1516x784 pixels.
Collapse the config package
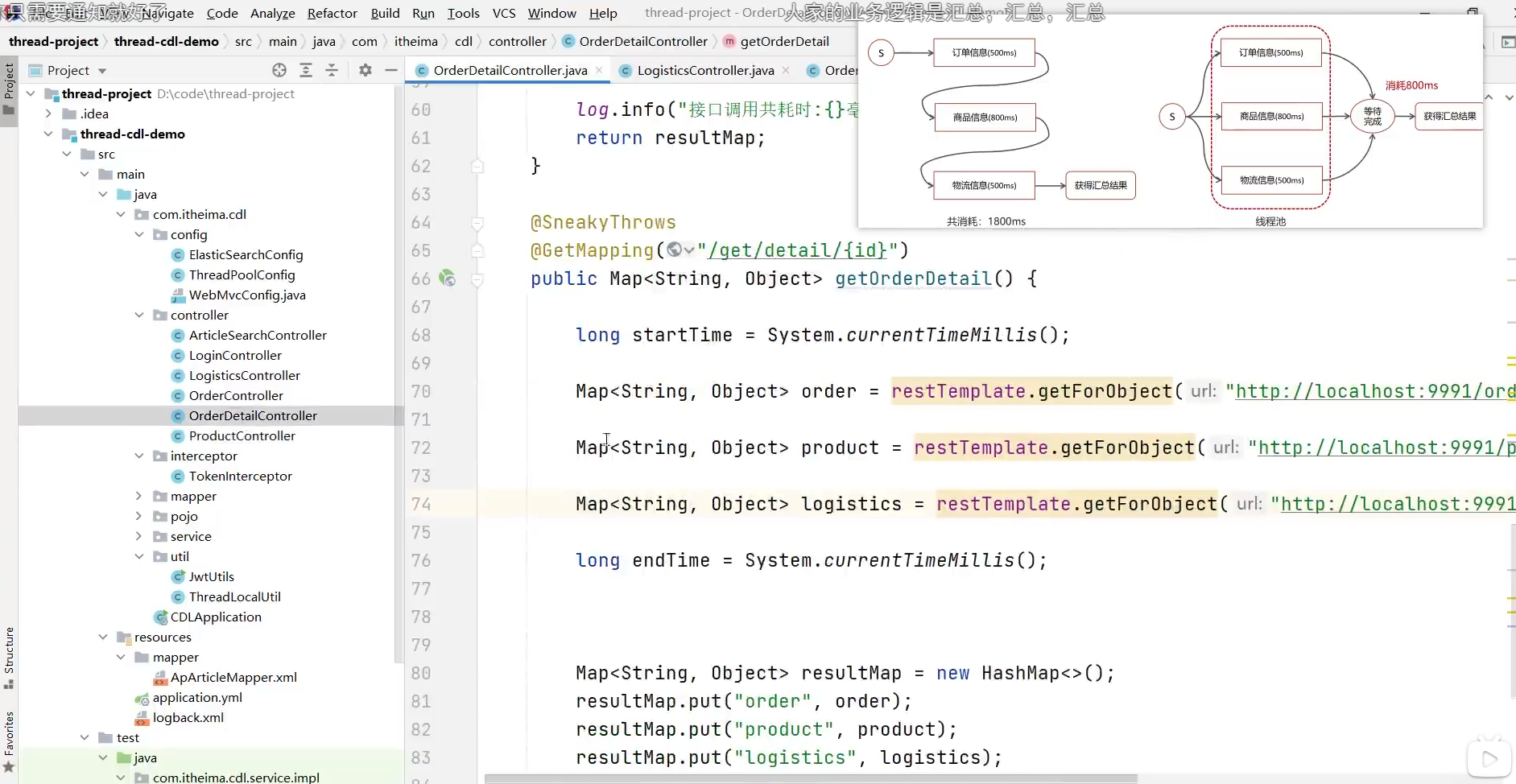[139, 234]
